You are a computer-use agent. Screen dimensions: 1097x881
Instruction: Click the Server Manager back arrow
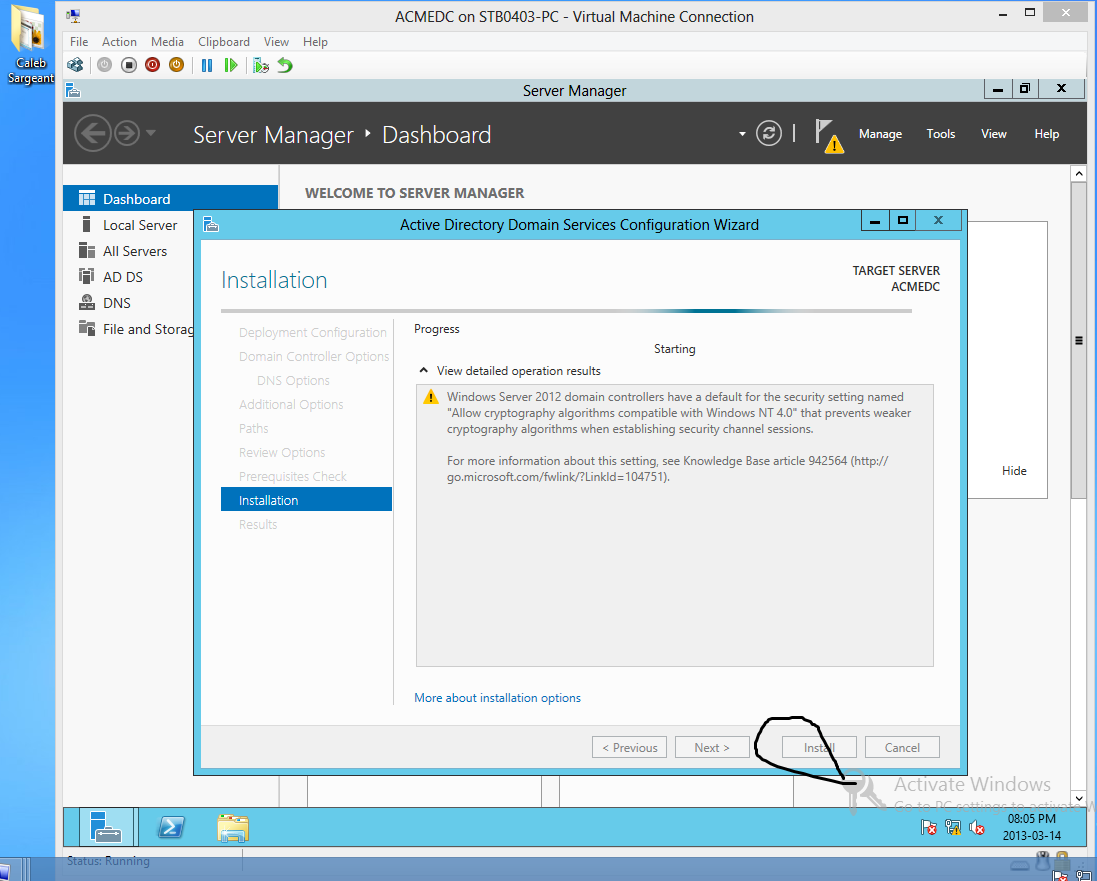tap(92, 133)
